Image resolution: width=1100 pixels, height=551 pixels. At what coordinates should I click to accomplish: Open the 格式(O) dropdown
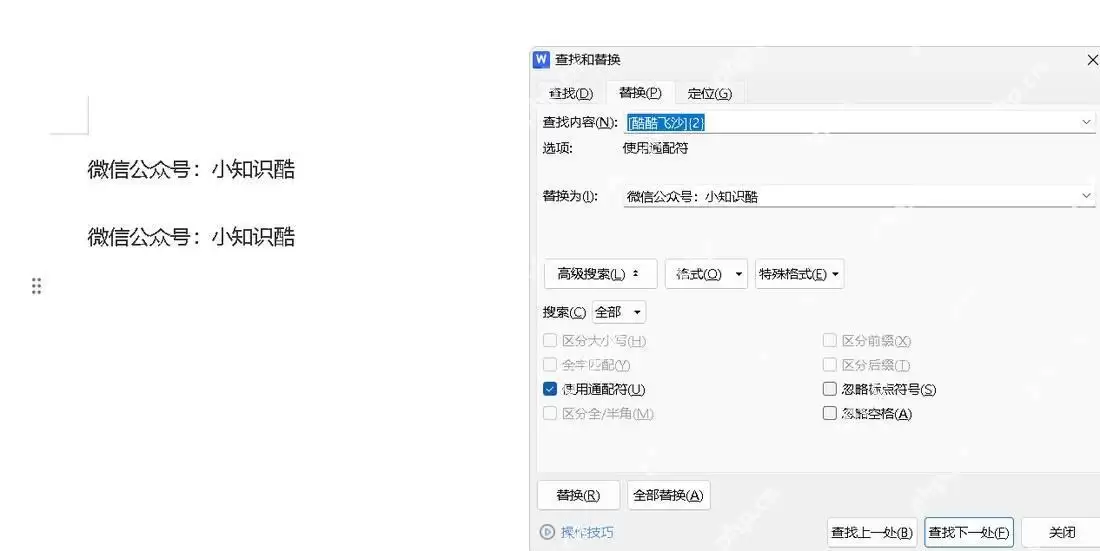(706, 274)
